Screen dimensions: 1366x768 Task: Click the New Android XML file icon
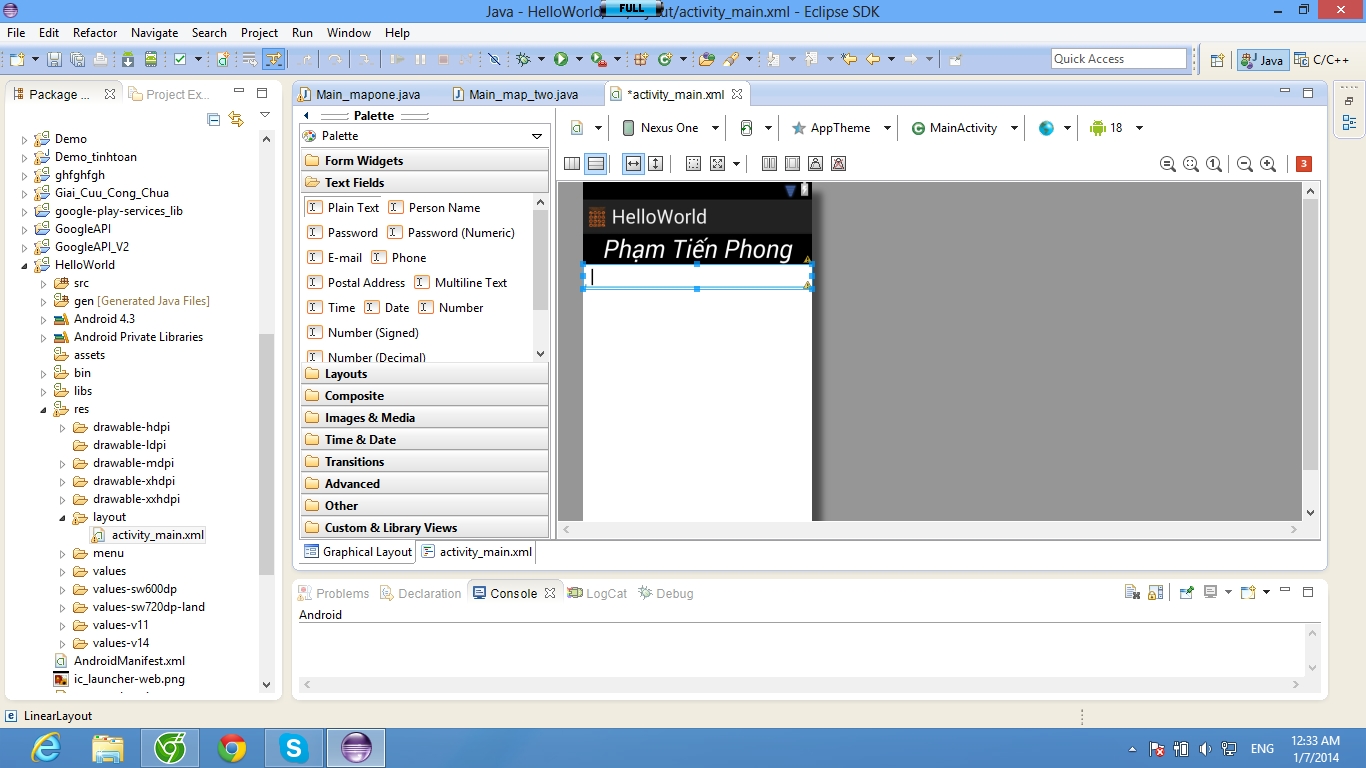(222, 59)
